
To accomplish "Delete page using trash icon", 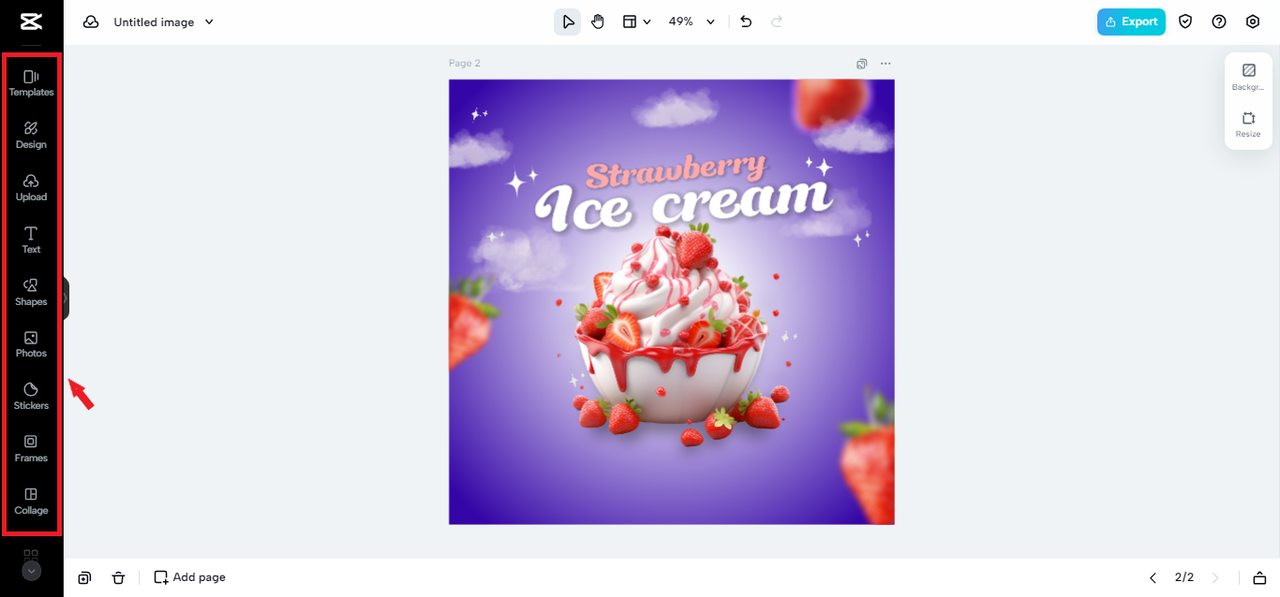I will click(x=118, y=577).
